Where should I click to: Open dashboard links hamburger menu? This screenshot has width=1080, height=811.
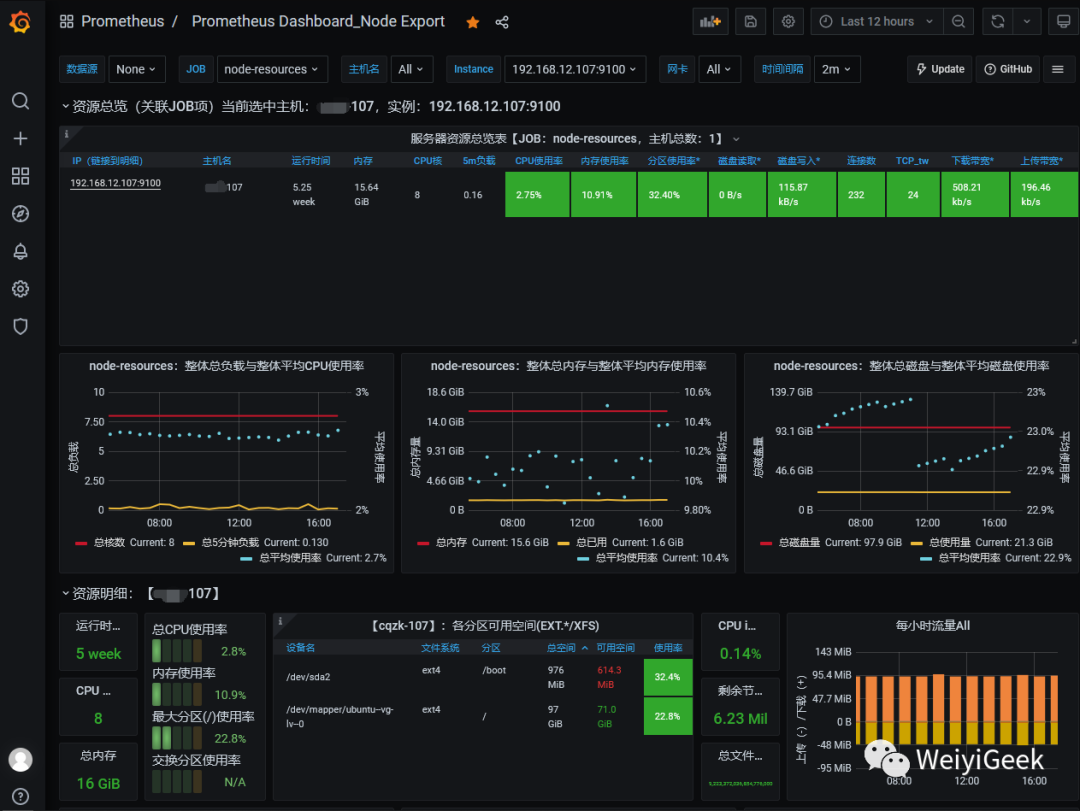tap(1058, 69)
